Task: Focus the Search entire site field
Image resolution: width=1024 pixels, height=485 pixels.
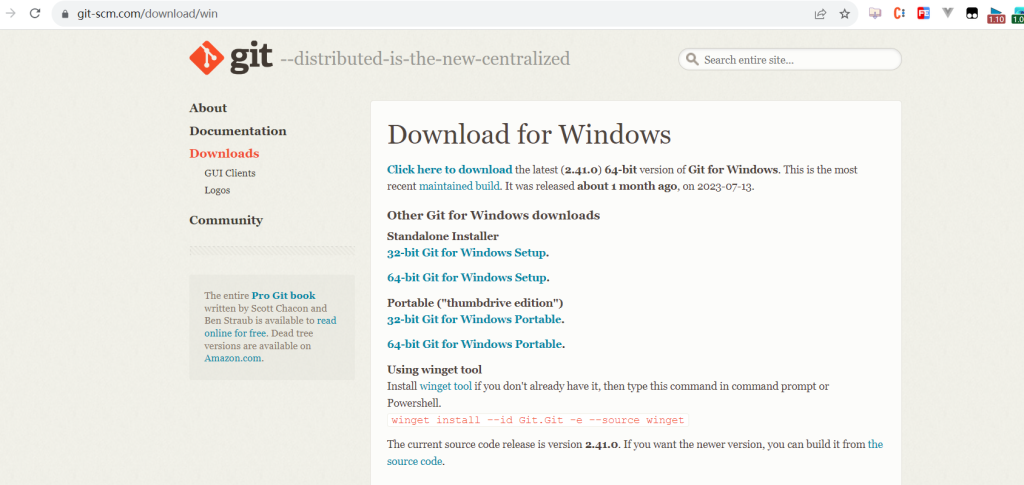Action: pyautogui.click(x=790, y=59)
